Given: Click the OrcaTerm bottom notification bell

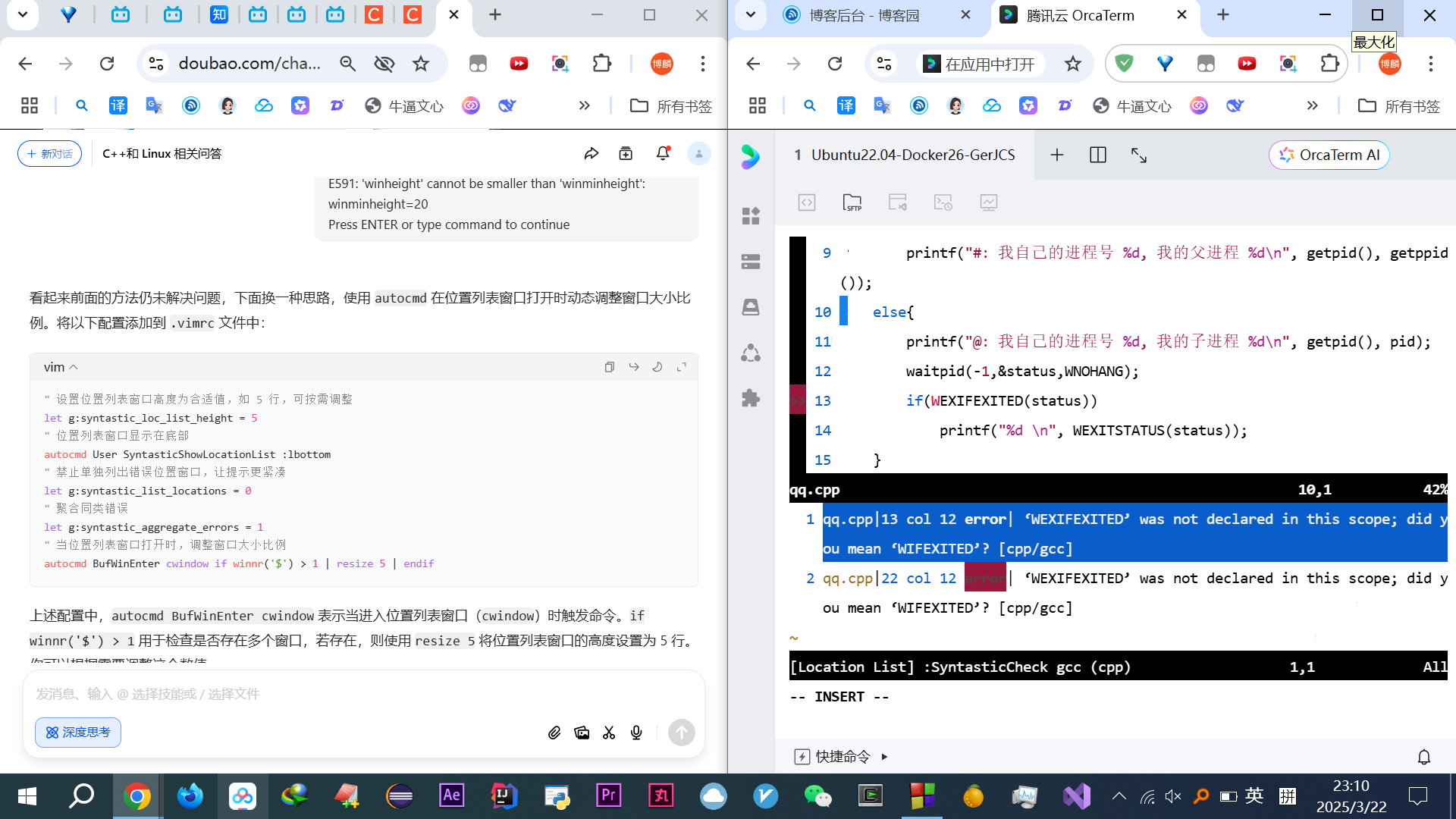Looking at the screenshot, I should [x=1424, y=757].
